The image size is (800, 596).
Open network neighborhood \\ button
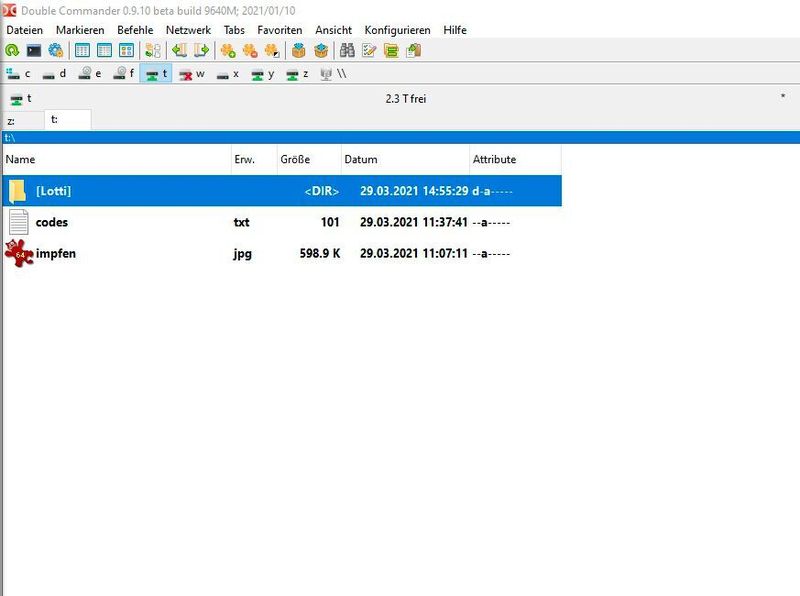[x=333, y=74]
